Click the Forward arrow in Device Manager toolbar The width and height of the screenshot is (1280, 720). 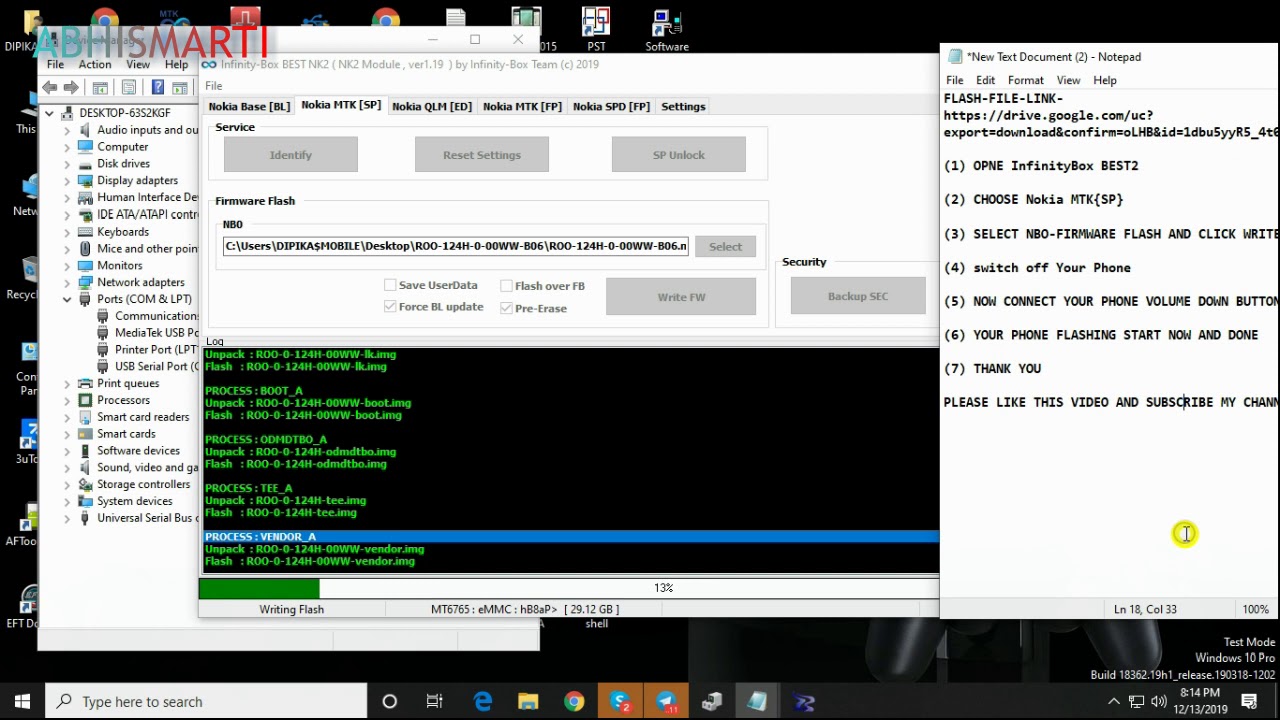click(x=71, y=88)
